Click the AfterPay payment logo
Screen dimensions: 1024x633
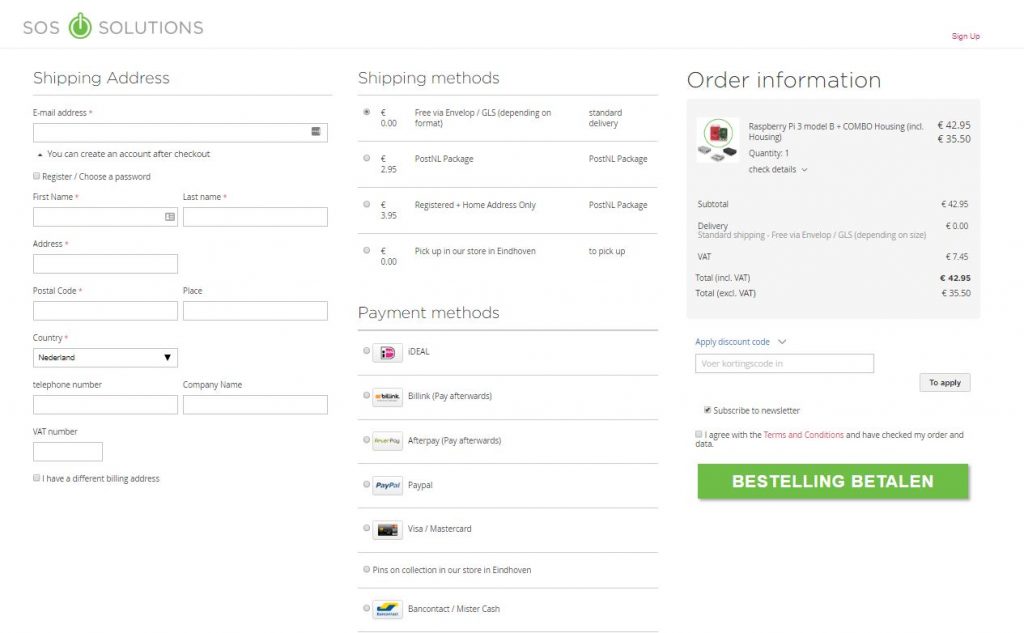tap(387, 441)
